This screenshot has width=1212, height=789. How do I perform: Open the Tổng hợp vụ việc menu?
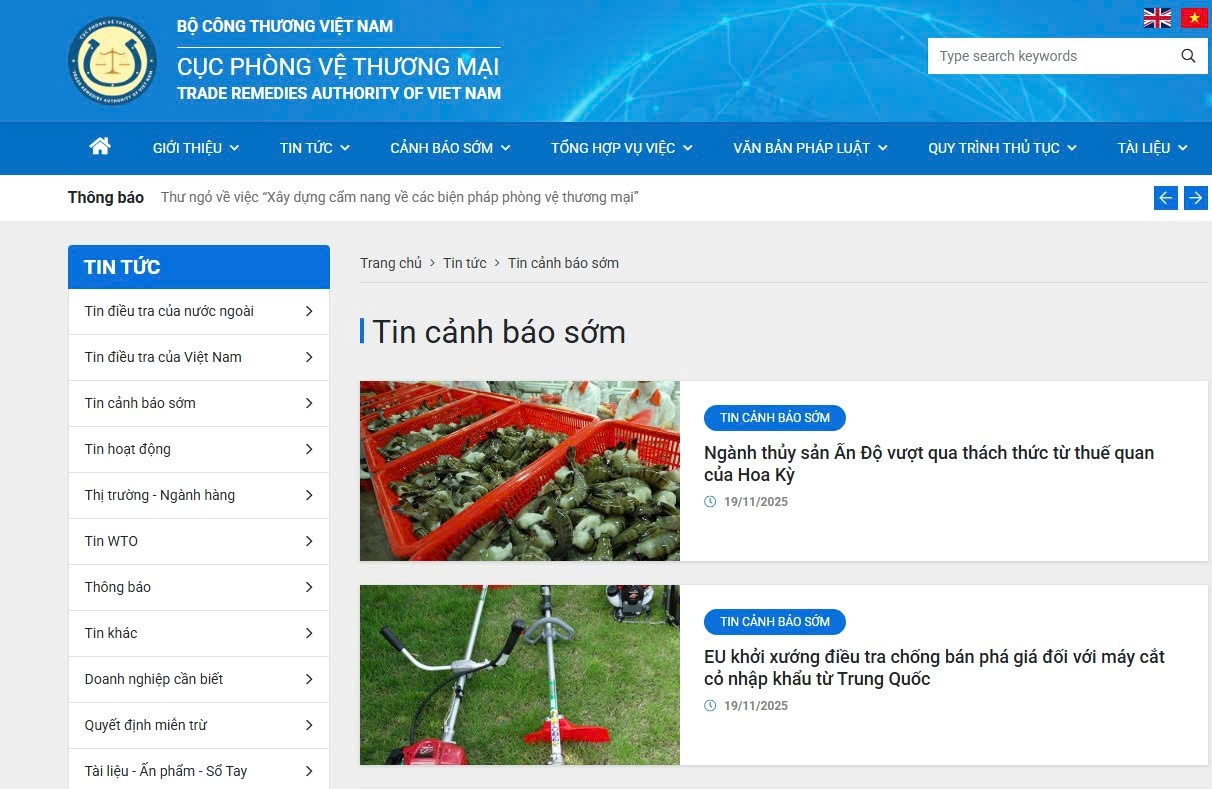(621, 148)
